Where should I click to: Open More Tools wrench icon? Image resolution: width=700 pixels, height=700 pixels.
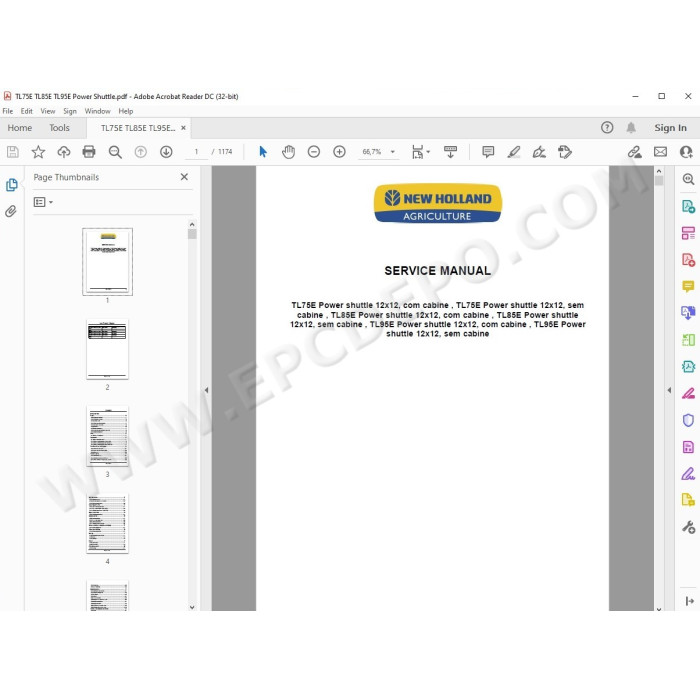pyautogui.click(x=688, y=527)
